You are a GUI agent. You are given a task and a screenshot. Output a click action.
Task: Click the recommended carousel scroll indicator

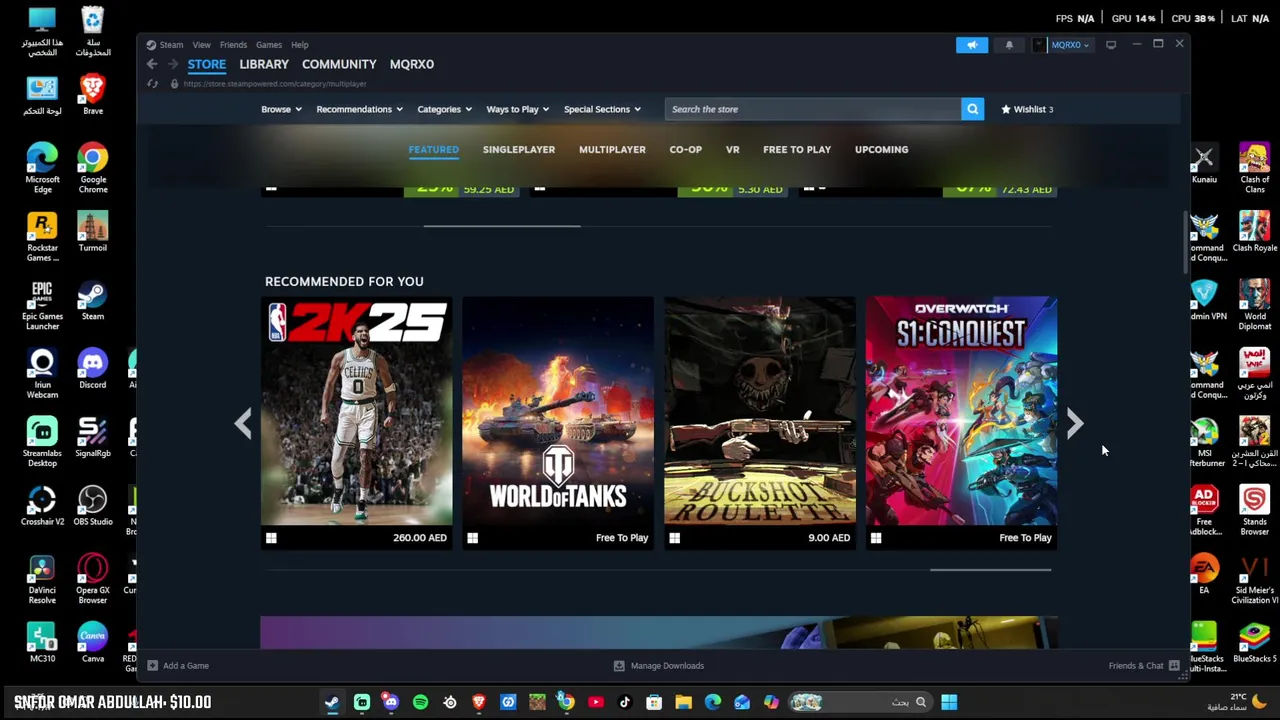click(990, 570)
